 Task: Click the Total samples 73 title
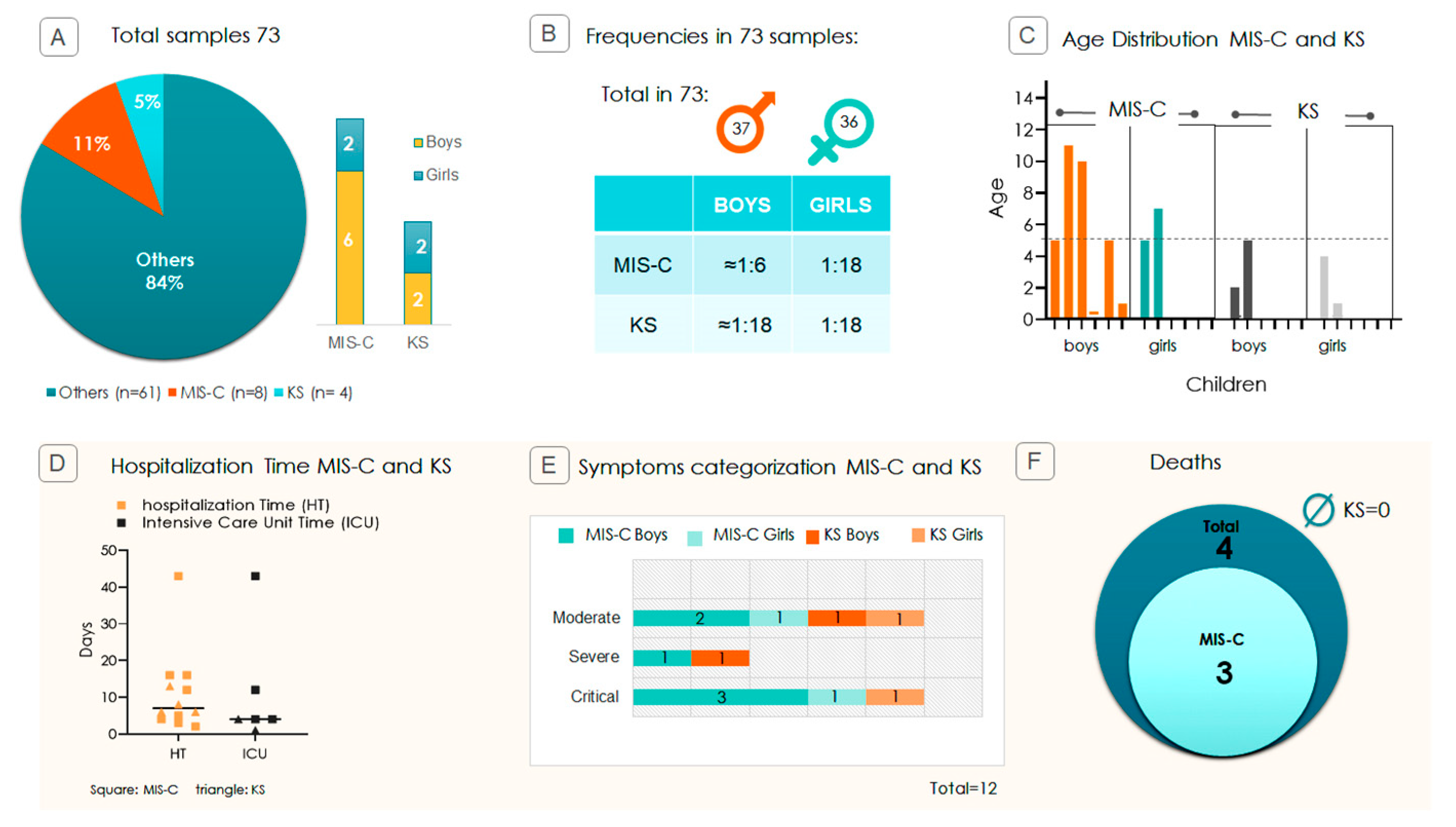pos(196,36)
